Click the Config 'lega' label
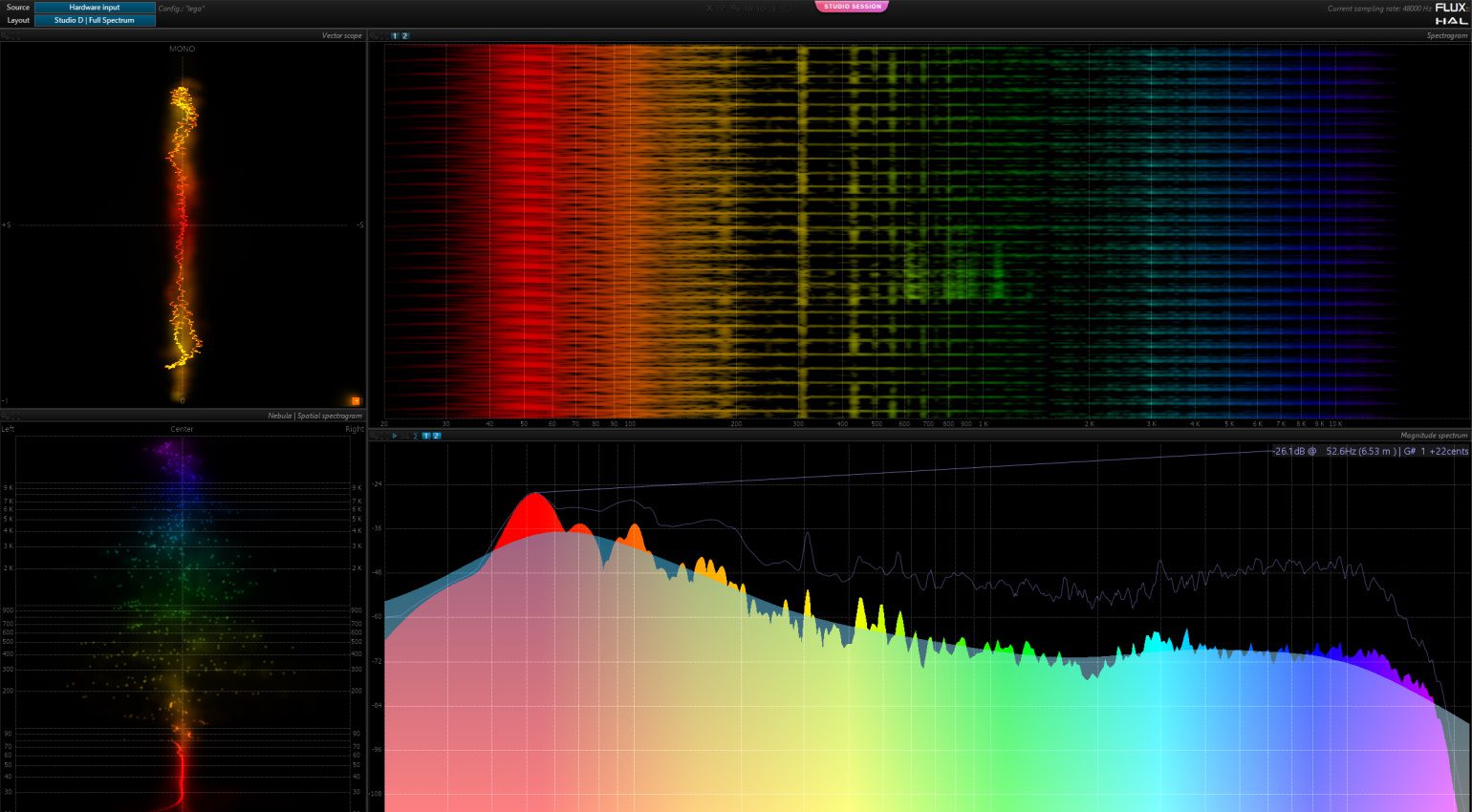 point(182,9)
